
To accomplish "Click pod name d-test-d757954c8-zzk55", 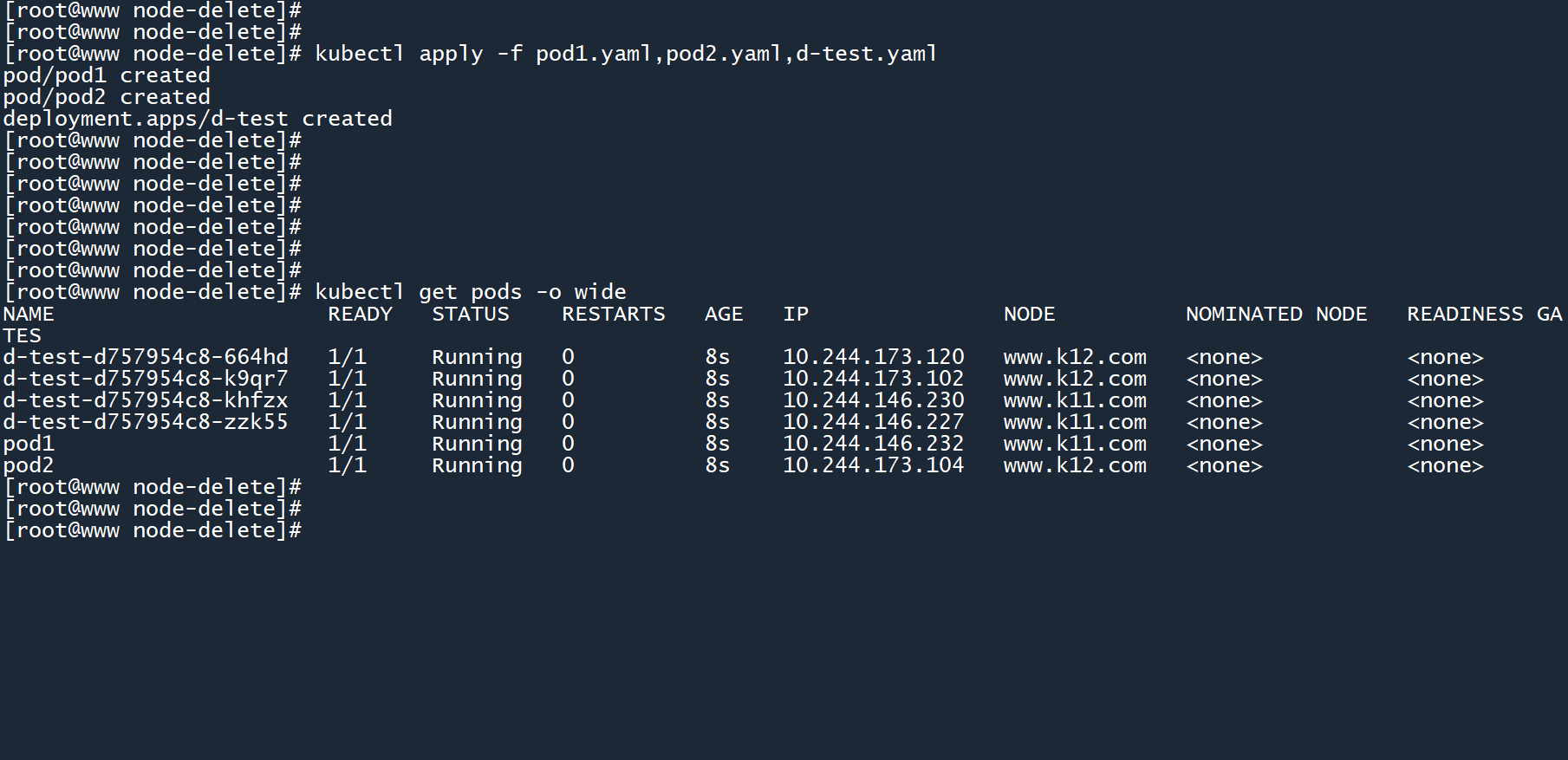I will click(145, 422).
